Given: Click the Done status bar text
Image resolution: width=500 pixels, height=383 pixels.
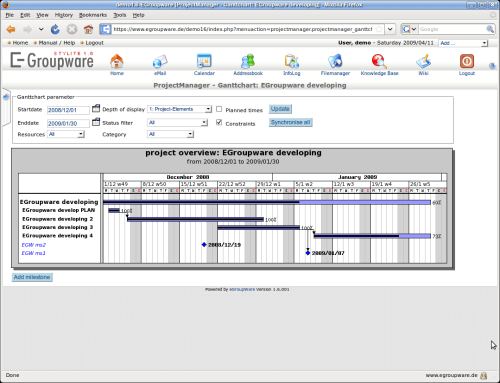Looking at the screenshot, I should click(12, 375).
